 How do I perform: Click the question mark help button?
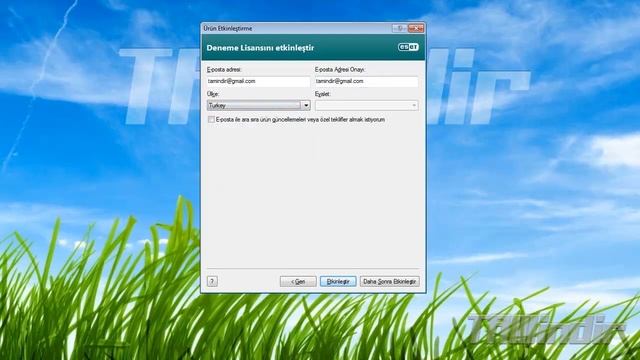point(212,281)
